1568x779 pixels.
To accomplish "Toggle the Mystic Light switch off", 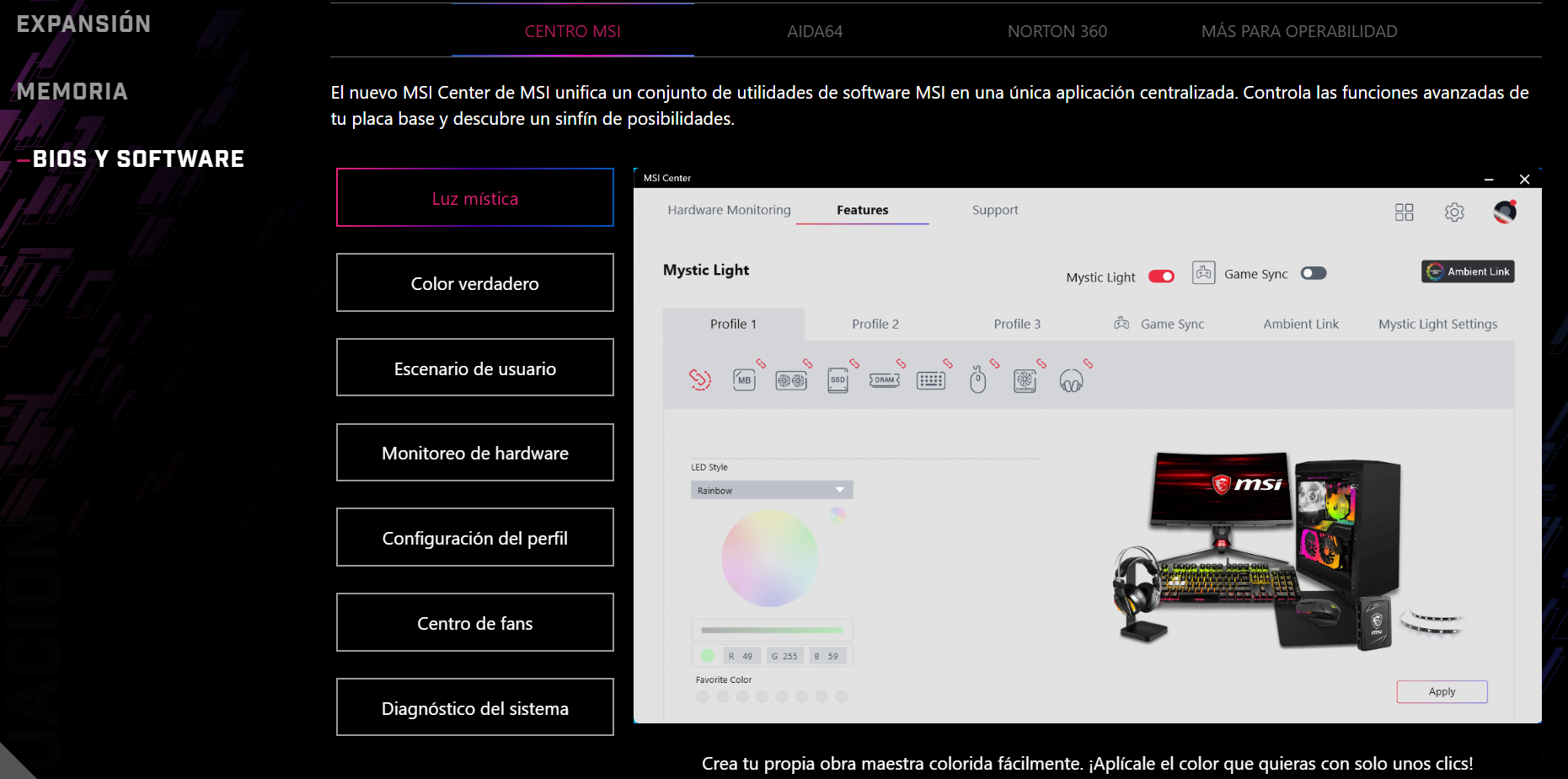I will pos(1161,277).
